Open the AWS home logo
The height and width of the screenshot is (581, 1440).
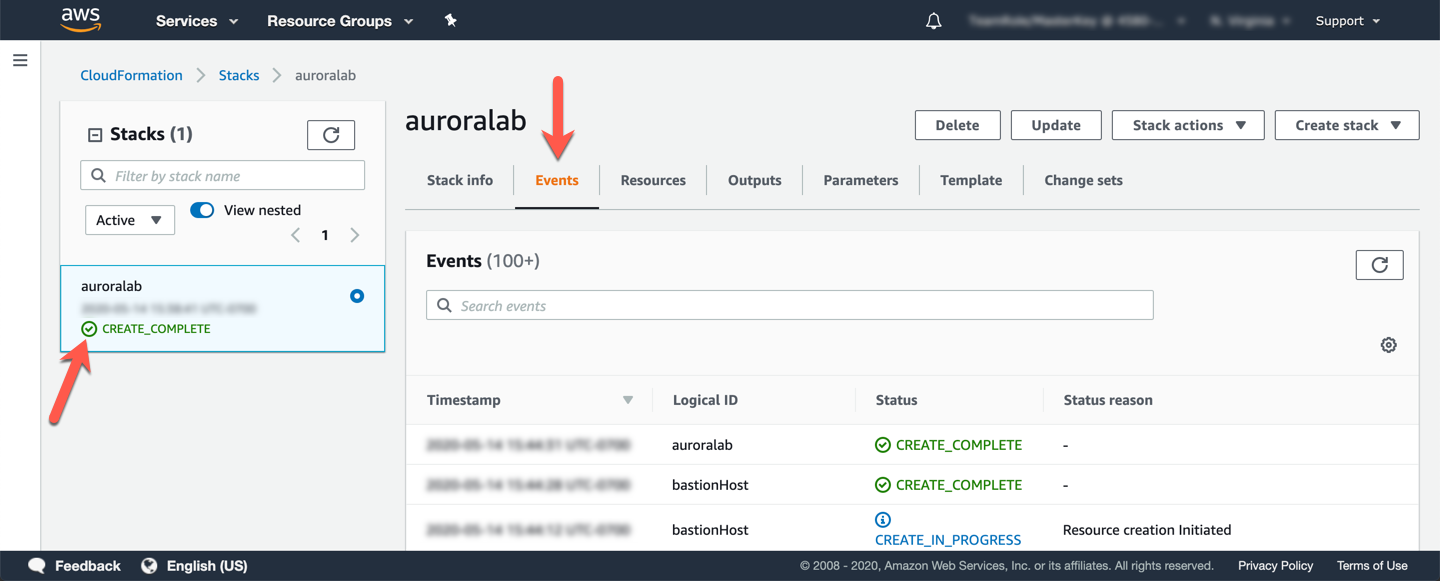pyautogui.click(x=81, y=20)
